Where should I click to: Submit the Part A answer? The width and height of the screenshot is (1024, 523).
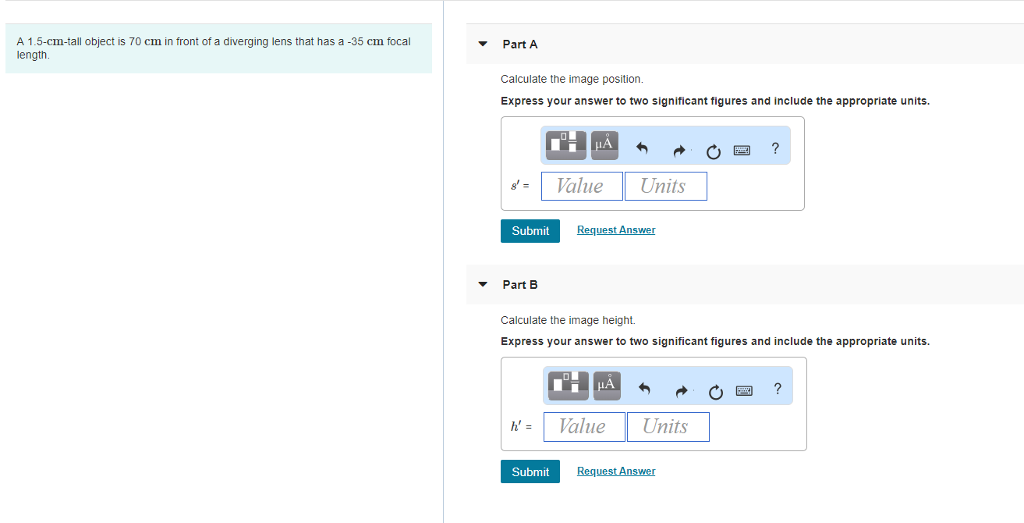coord(530,231)
